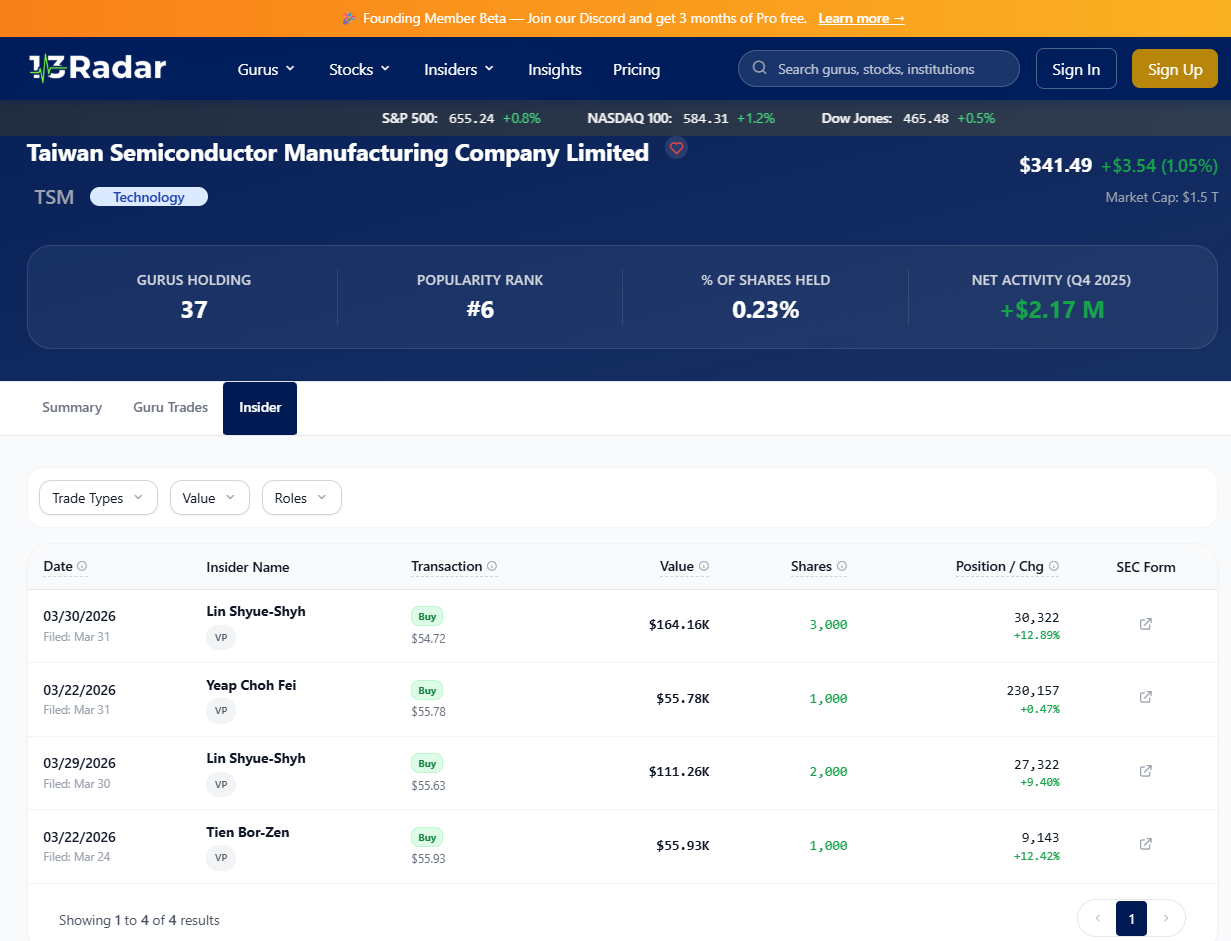Expand the Stocks navigation menu
Screen dimensions: 1231x941
pyautogui.click(x=359, y=69)
